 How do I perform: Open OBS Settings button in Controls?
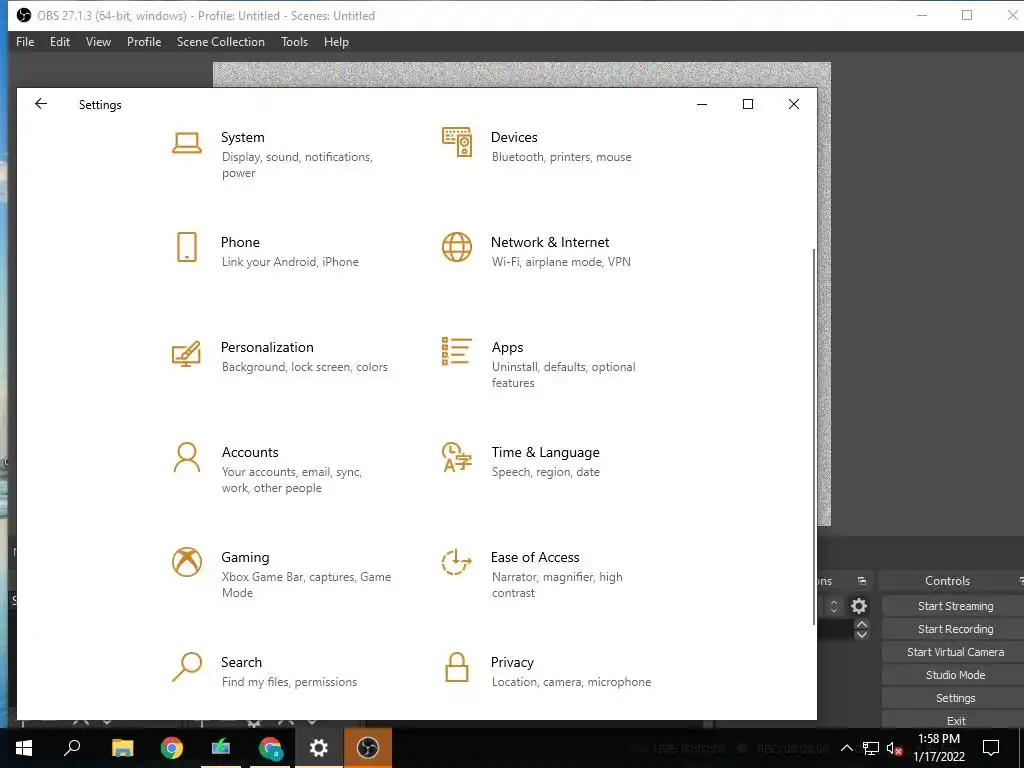(x=955, y=698)
